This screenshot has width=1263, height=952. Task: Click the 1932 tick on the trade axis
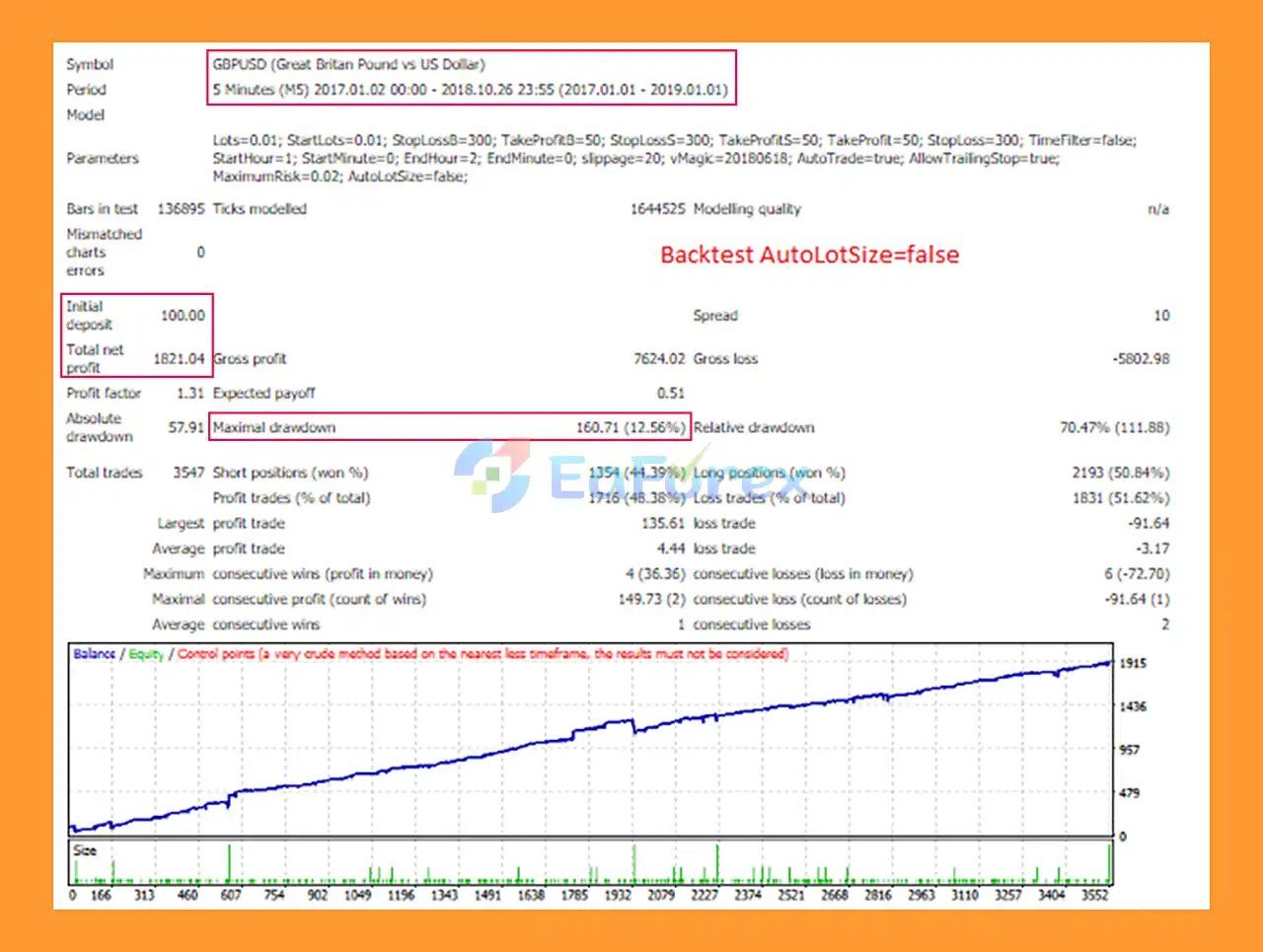tap(617, 896)
